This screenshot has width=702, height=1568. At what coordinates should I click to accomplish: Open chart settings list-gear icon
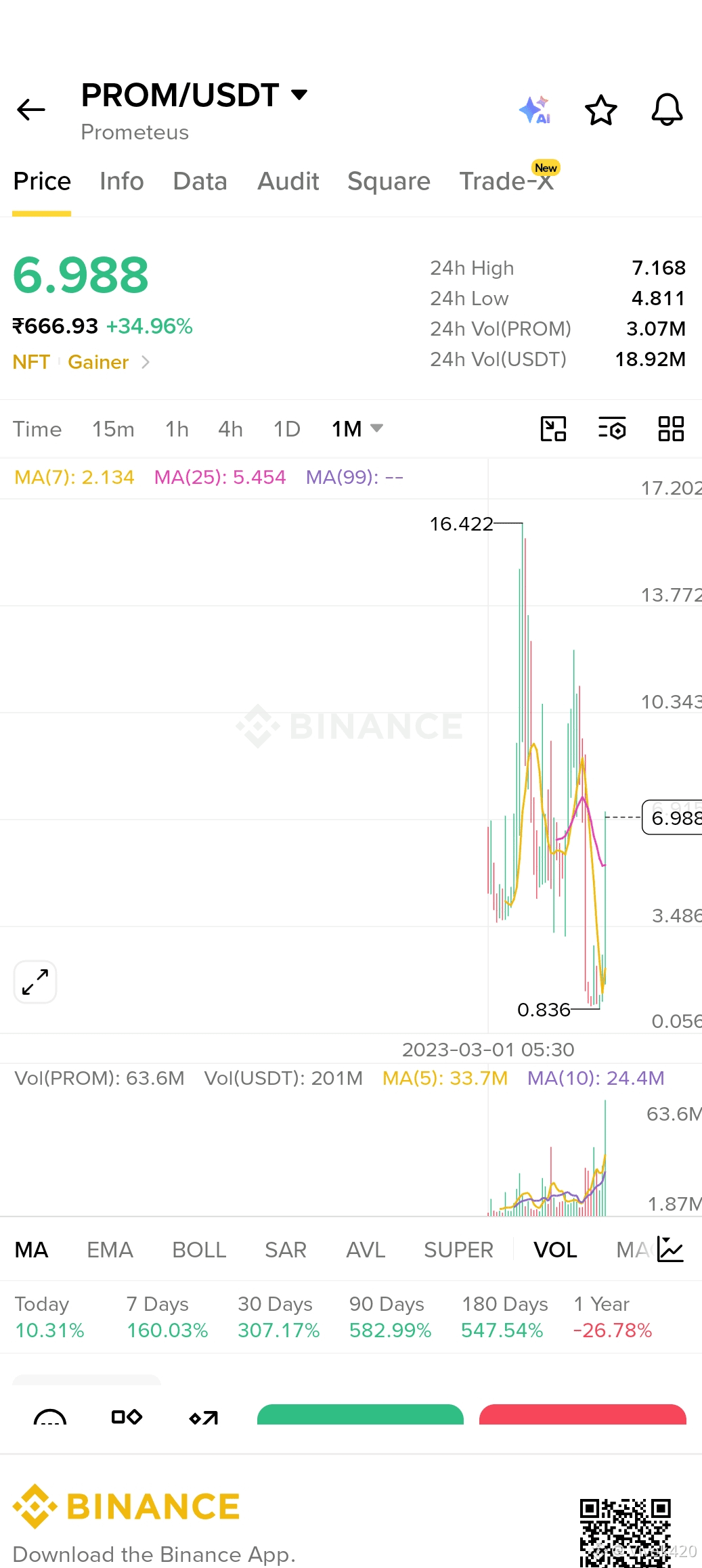click(x=612, y=429)
